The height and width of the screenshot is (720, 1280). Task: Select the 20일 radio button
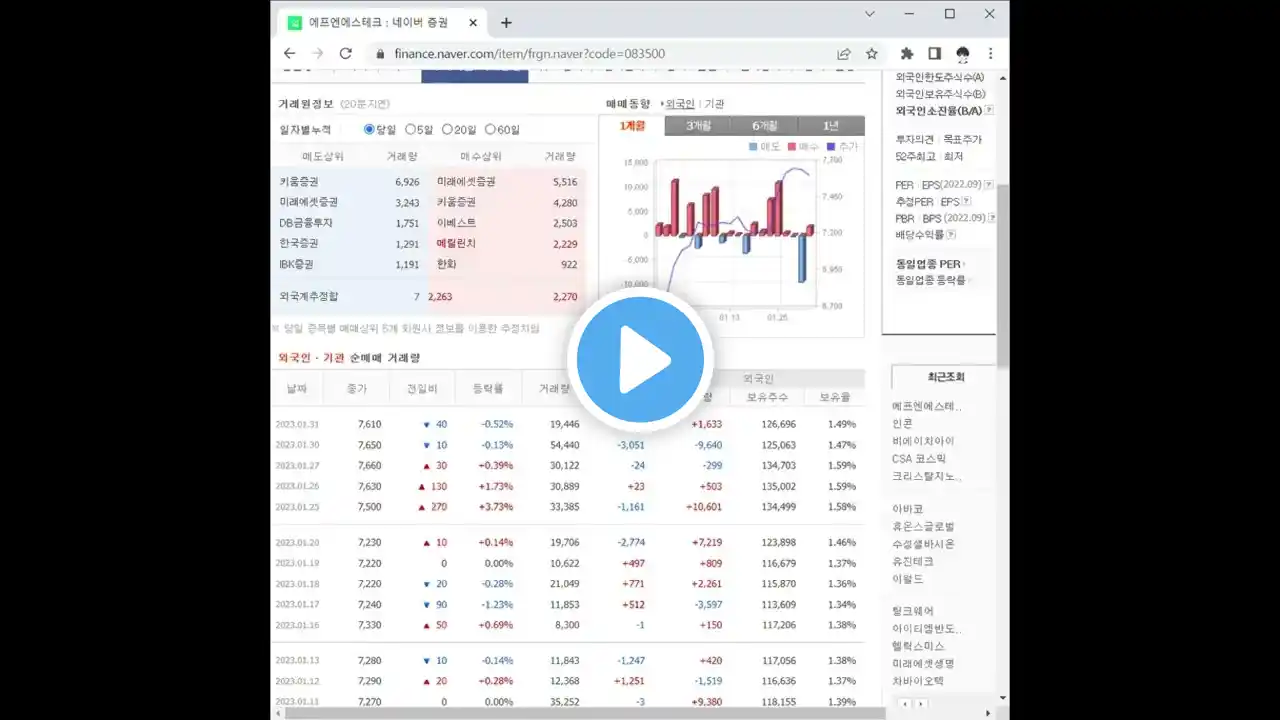(447, 129)
